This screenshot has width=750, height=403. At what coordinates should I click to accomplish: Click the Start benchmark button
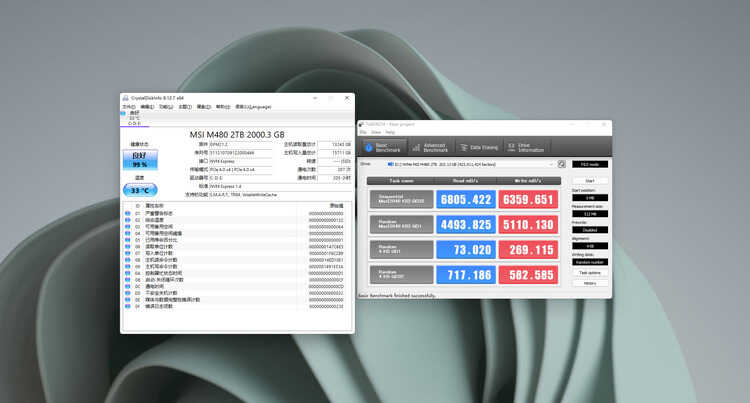[x=590, y=181]
